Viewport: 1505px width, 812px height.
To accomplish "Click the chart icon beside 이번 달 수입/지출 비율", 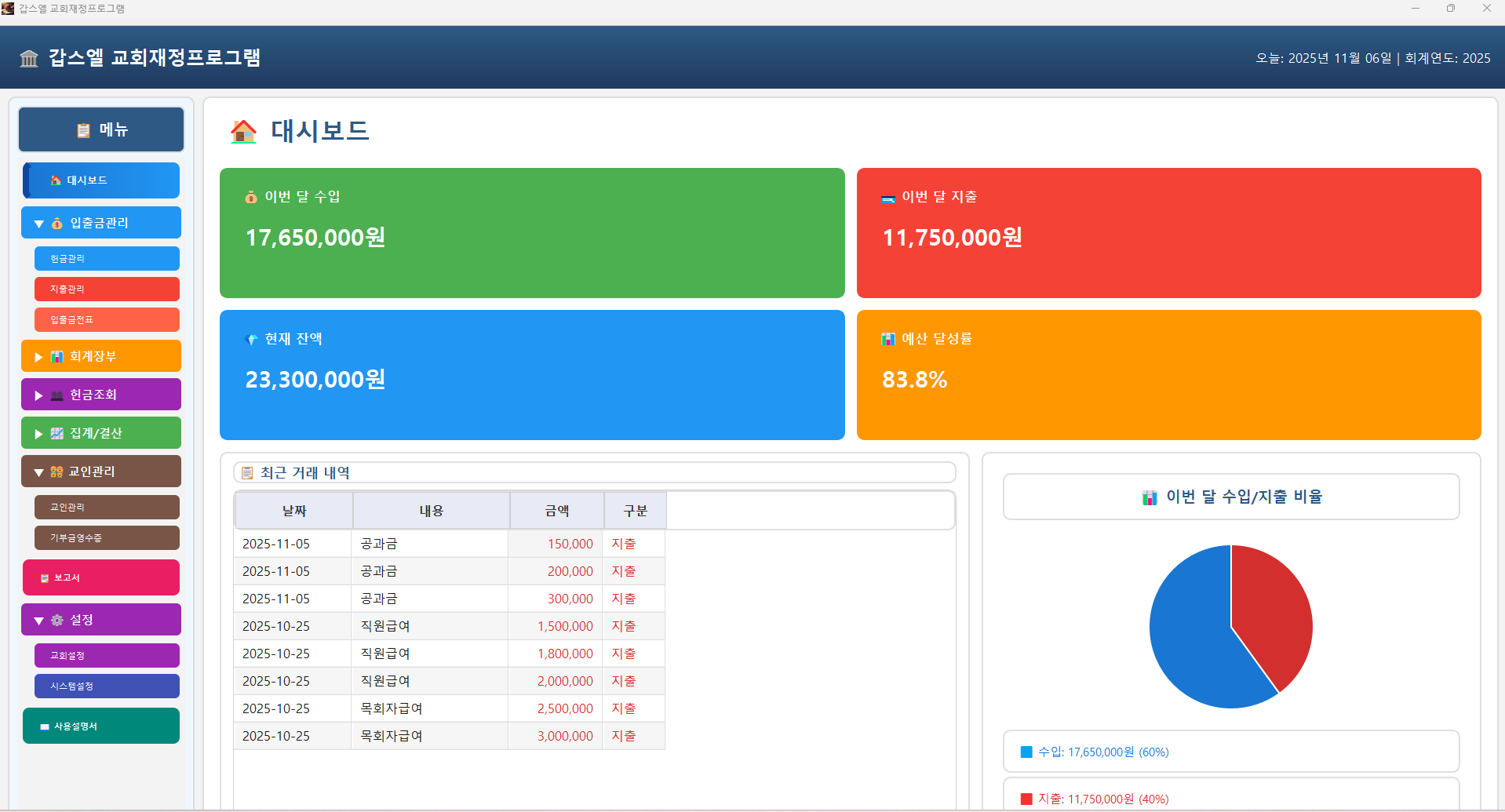I will point(1149,496).
